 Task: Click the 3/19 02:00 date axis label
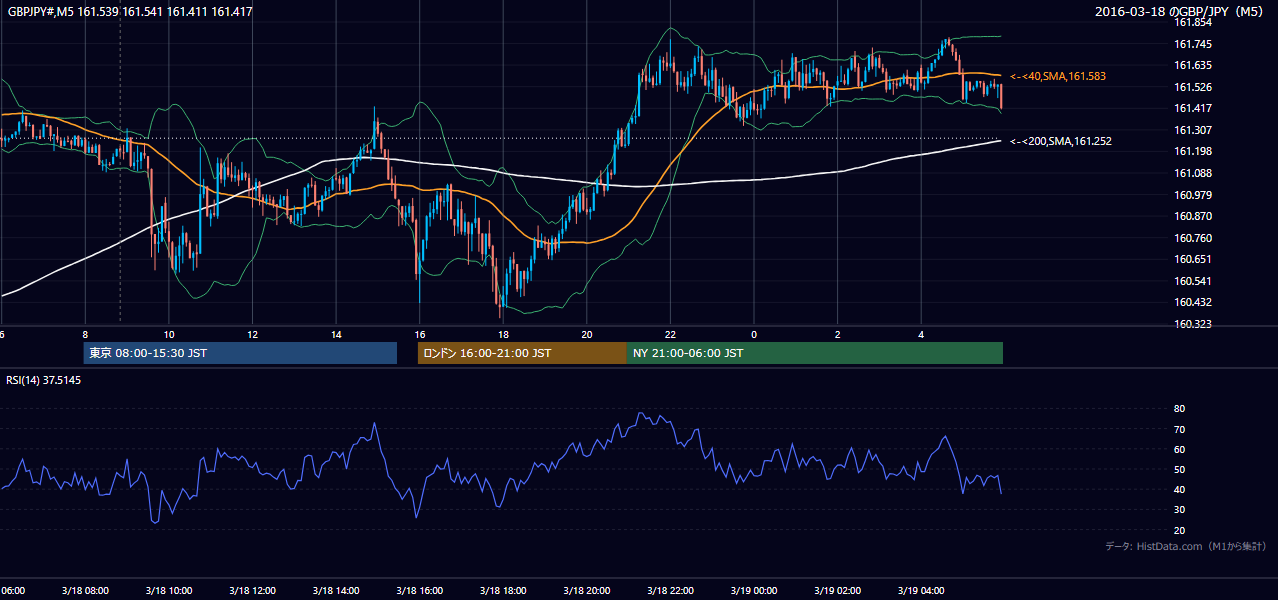837,591
